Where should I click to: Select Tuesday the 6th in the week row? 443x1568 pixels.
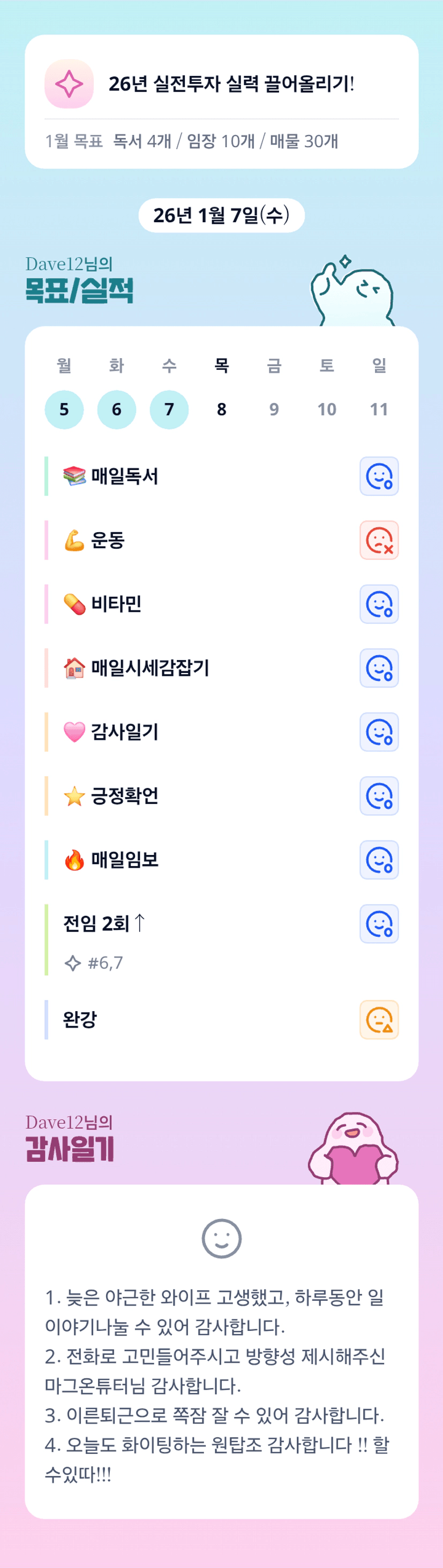(116, 410)
